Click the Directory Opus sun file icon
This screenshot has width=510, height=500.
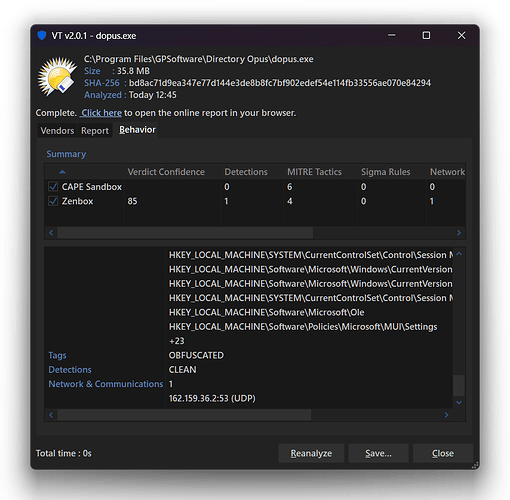coord(57,77)
